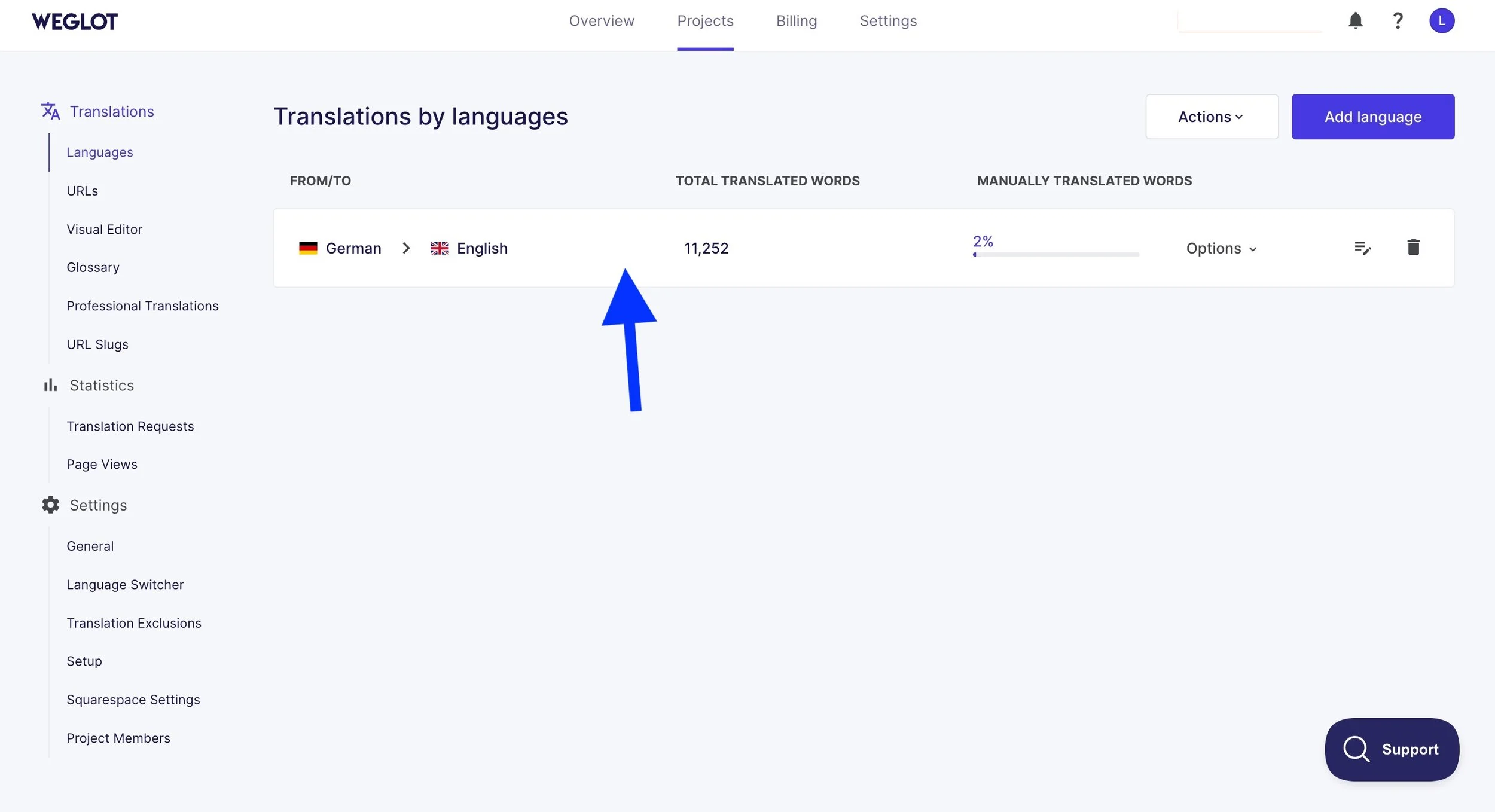Open the Support chat button
This screenshot has height=812, width=1495.
(x=1392, y=749)
